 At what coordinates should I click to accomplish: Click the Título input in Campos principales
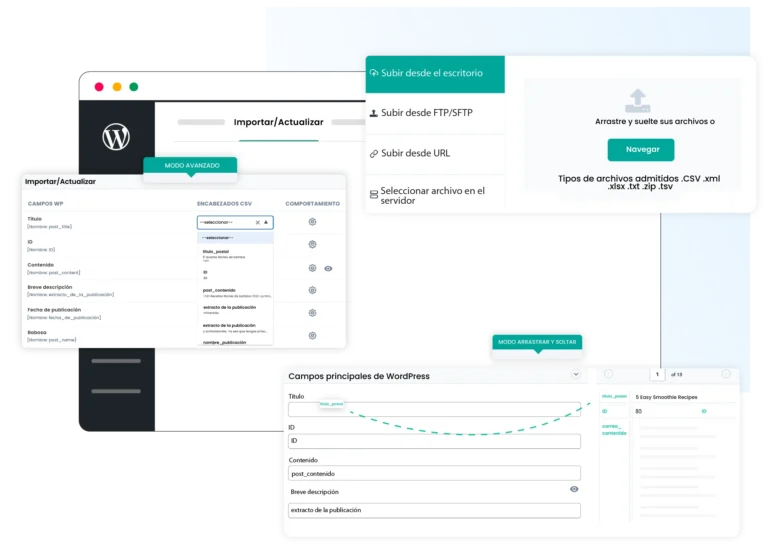(x=434, y=409)
